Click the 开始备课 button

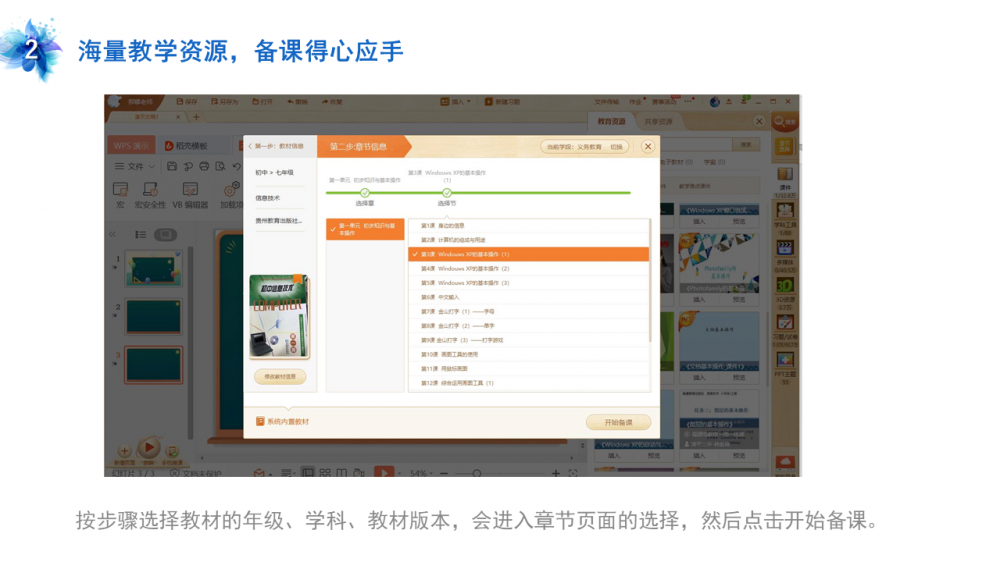(618, 422)
